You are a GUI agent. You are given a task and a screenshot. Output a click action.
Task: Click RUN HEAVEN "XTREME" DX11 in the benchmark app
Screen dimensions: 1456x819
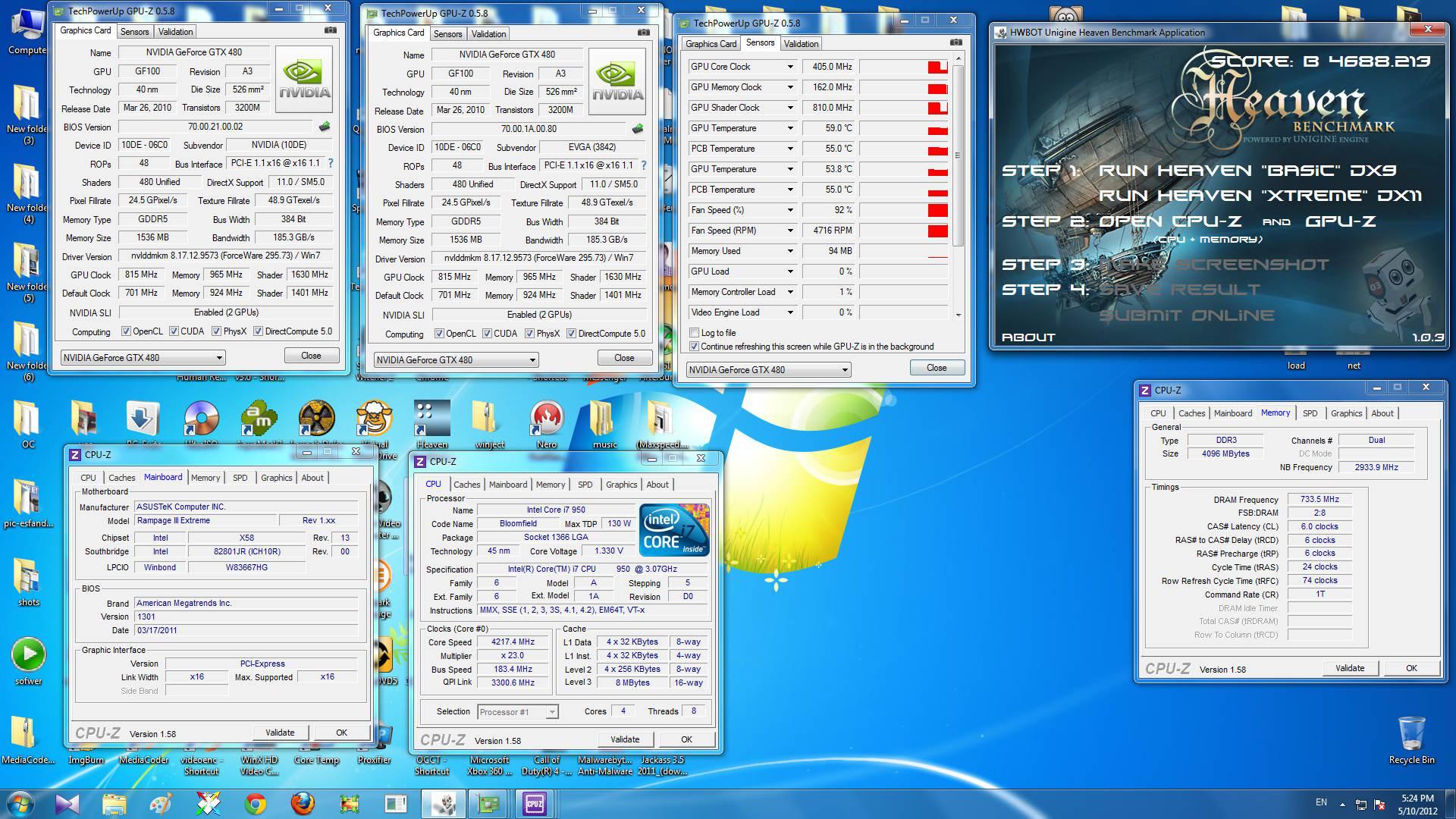[x=1260, y=196]
